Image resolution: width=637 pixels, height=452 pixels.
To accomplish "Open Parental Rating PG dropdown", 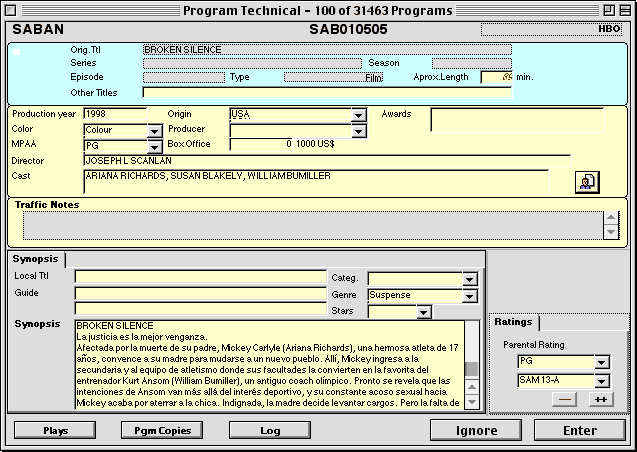I will (602, 362).
